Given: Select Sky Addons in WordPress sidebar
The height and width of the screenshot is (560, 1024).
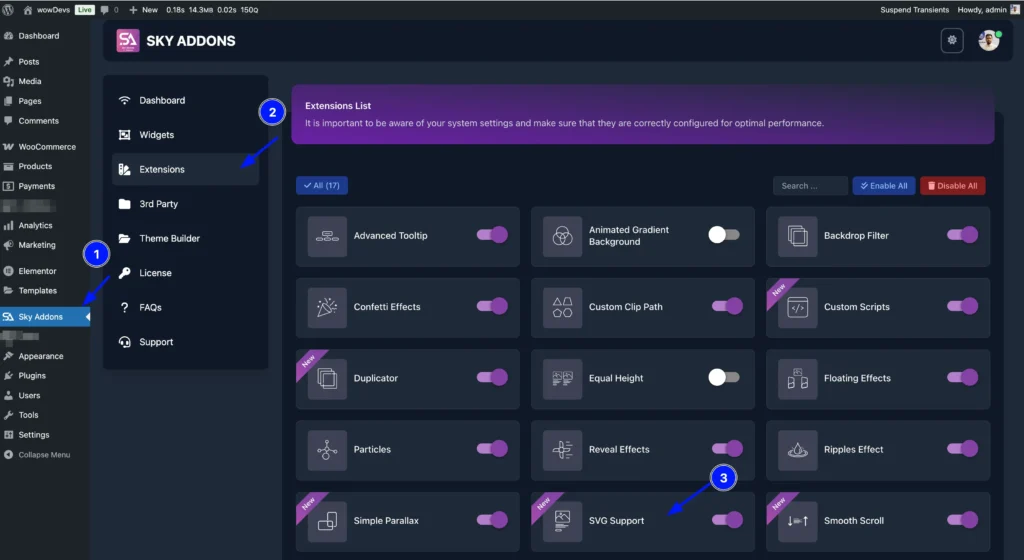Looking at the screenshot, I should pyautogui.click(x=45, y=317).
